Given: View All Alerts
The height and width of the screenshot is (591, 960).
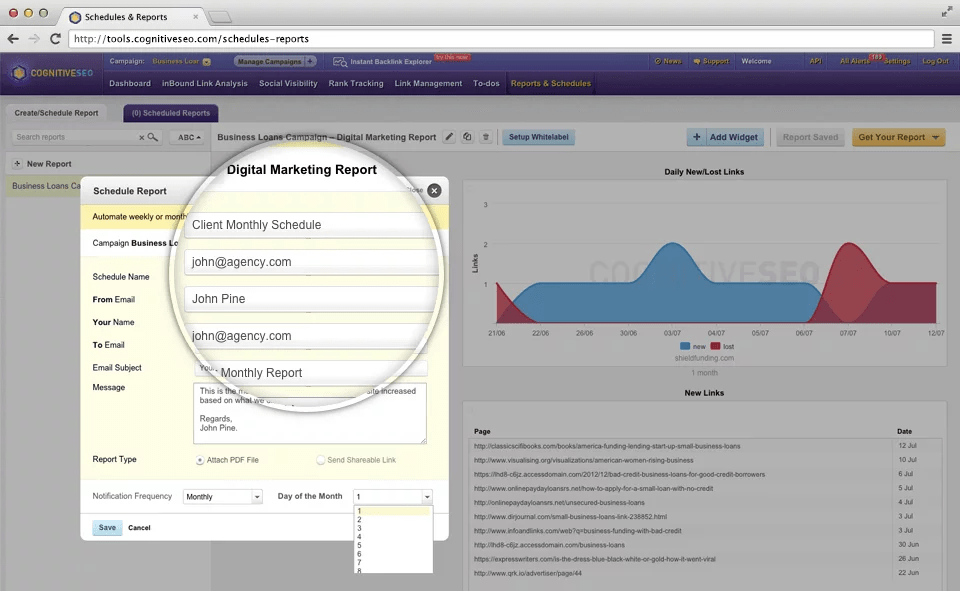Looking at the screenshot, I should [855, 61].
